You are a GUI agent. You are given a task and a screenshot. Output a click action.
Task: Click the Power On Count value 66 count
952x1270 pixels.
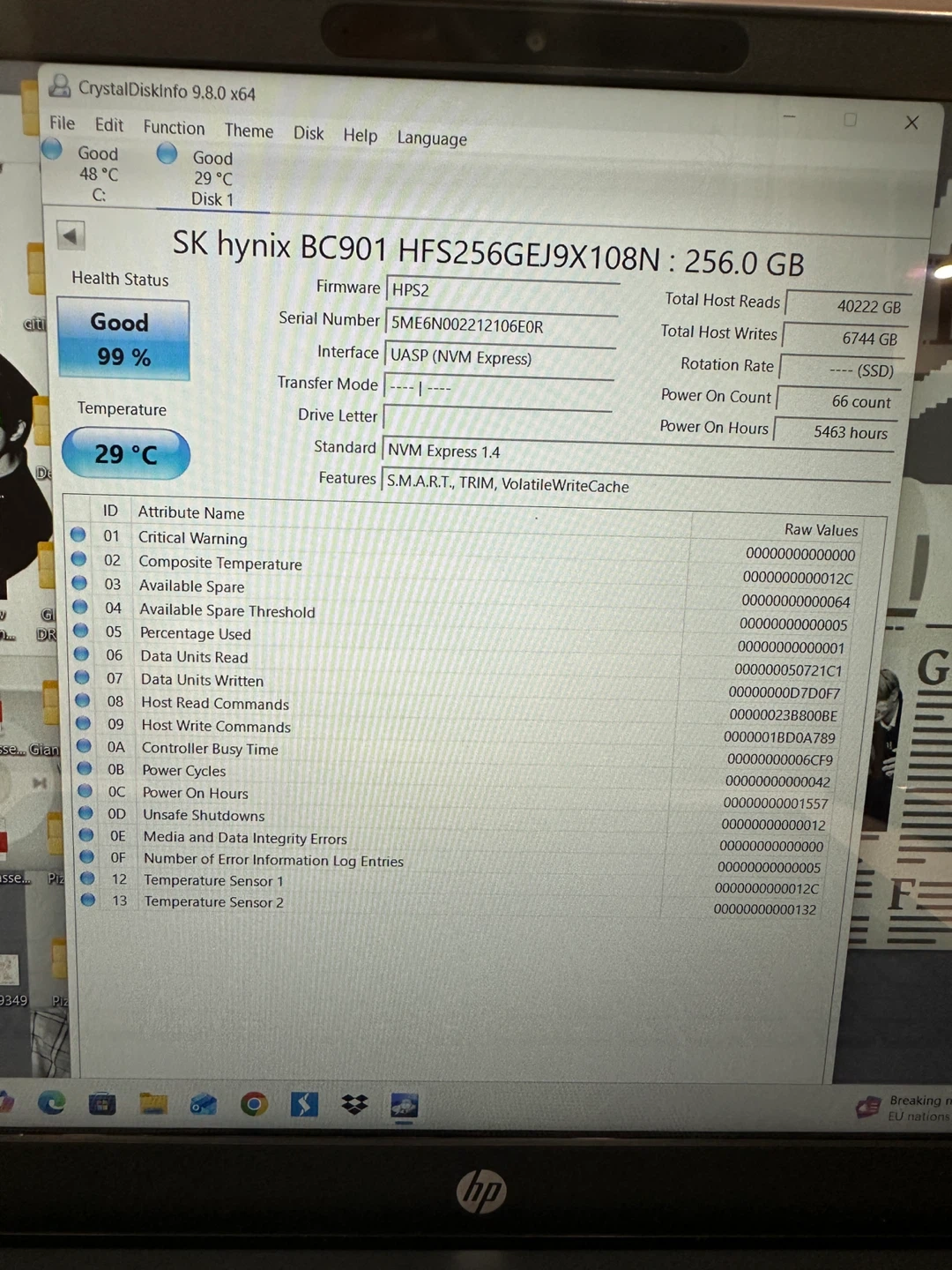[838, 400]
